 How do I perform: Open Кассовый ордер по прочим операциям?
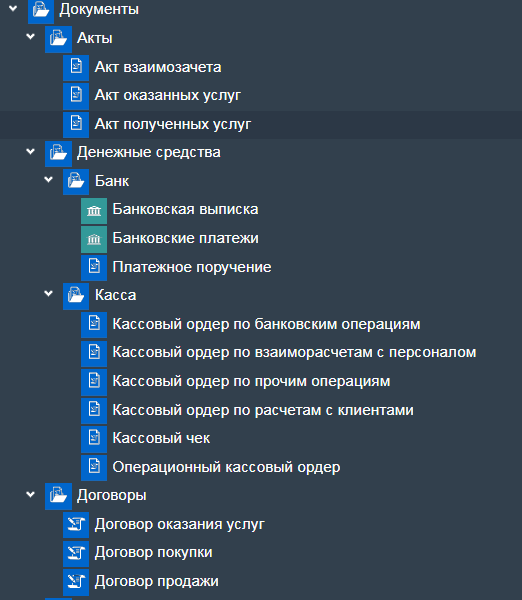coord(251,382)
